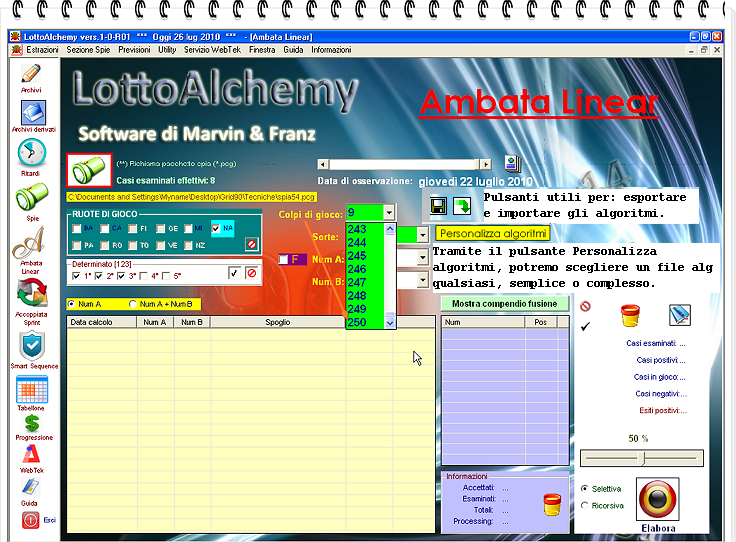
Task: Open the Estrazioni menu
Action: [42, 50]
